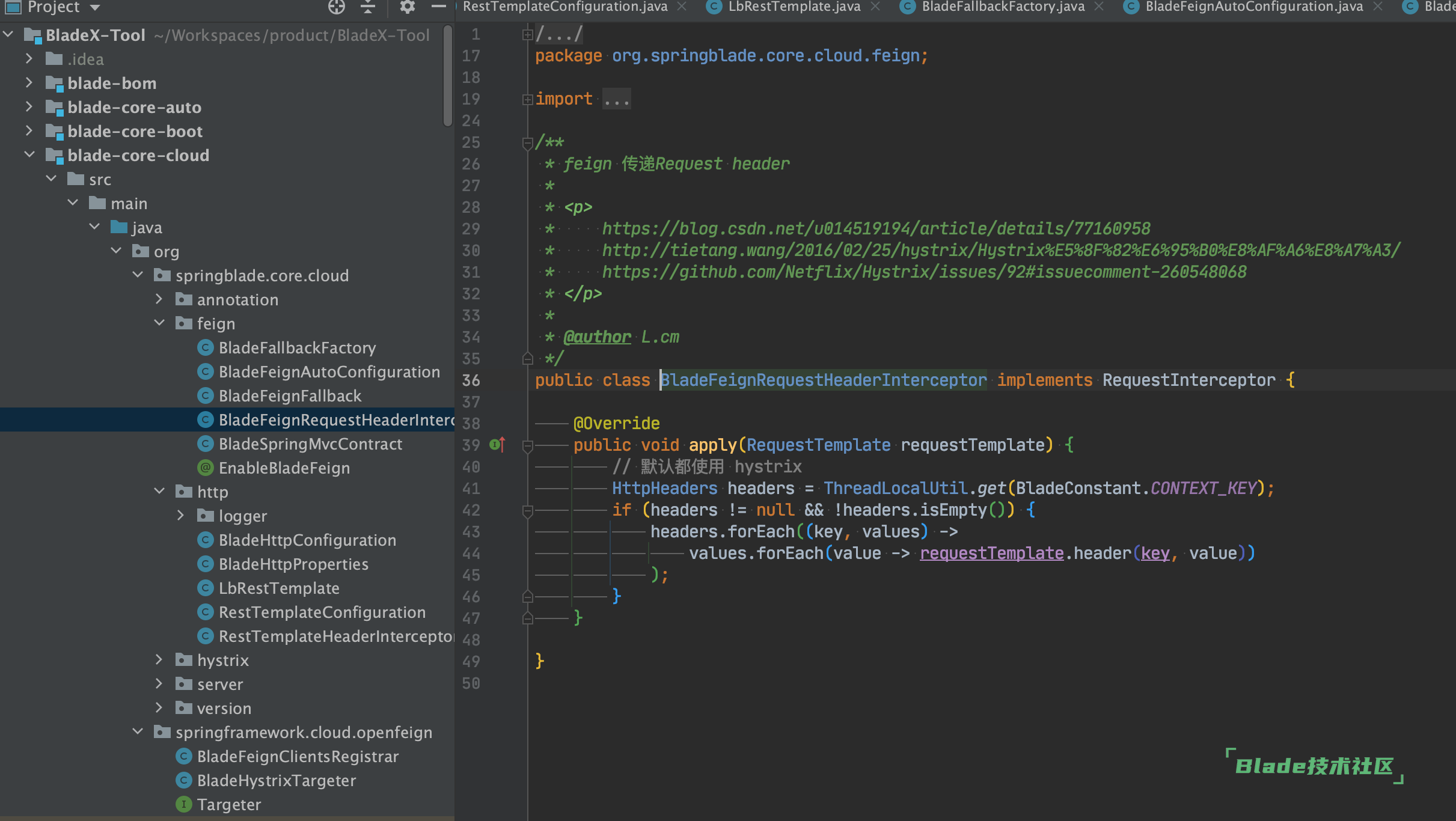This screenshot has height=821, width=1456.
Task: Expand the logger package
Action: point(181,516)
